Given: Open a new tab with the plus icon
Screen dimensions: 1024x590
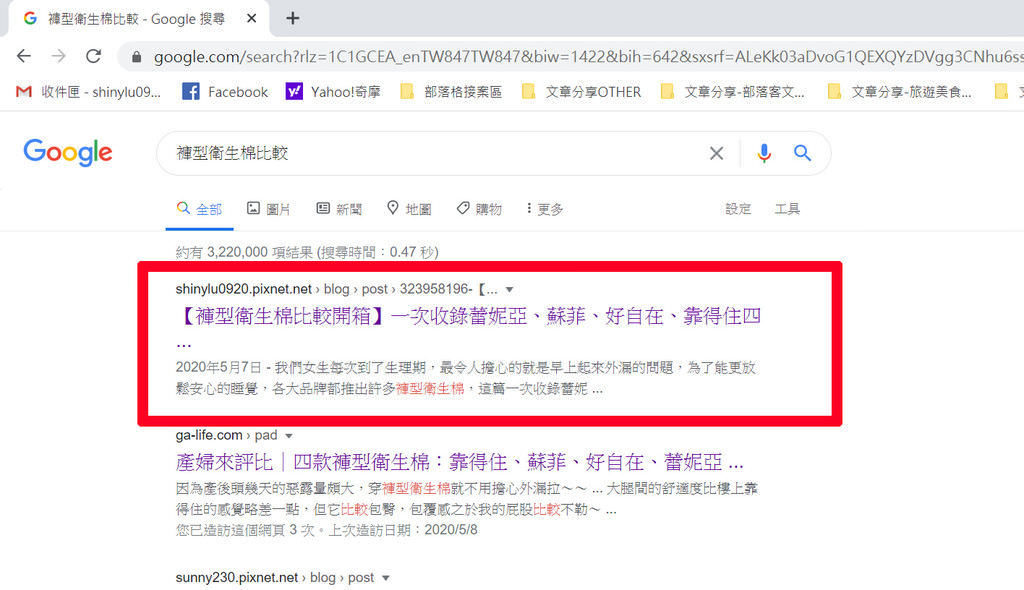Looking at the screenshot, I should (293, 18).
